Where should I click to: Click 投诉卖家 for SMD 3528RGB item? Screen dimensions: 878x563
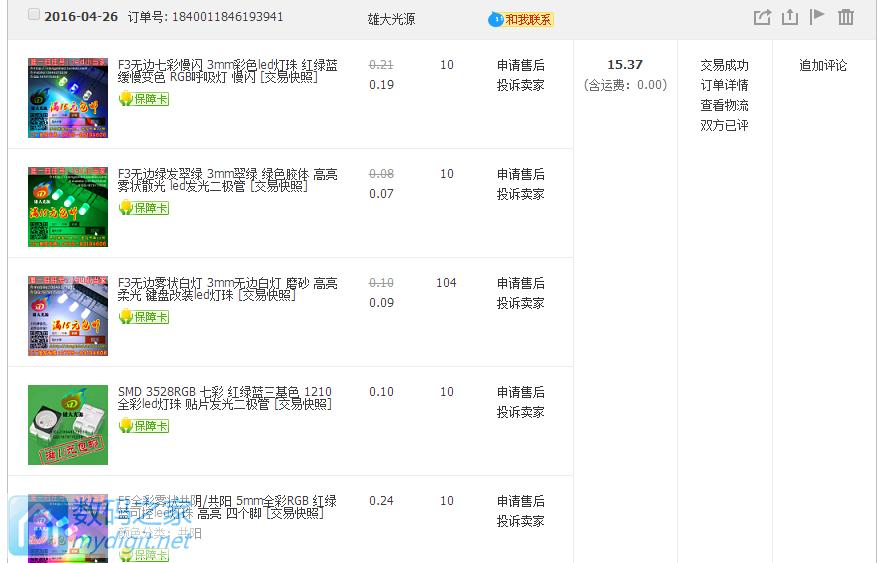(521, 412)
